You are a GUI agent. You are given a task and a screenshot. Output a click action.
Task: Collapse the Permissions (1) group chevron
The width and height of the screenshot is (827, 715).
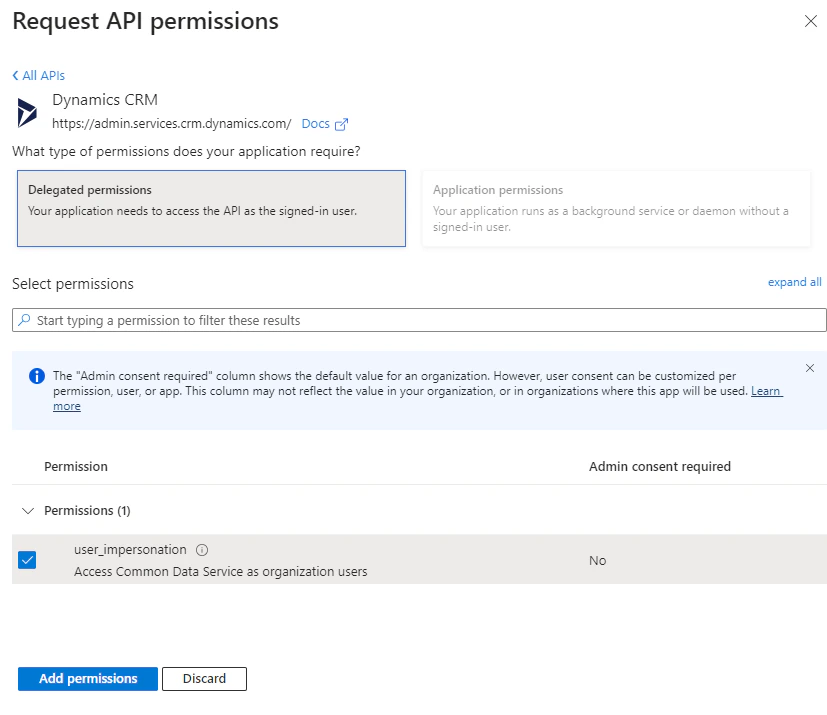27,510
